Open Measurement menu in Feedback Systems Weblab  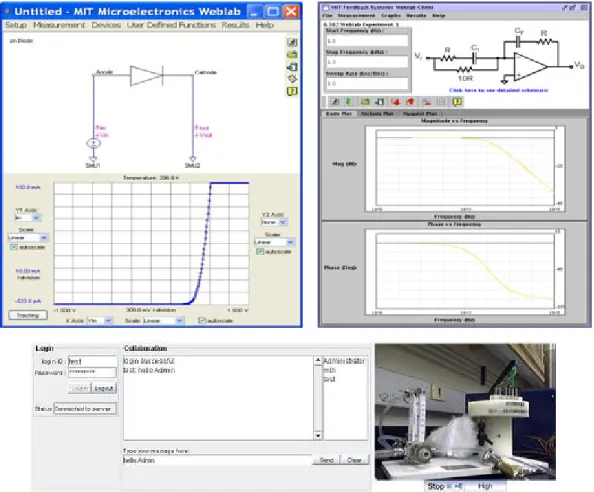click(356, 16)
